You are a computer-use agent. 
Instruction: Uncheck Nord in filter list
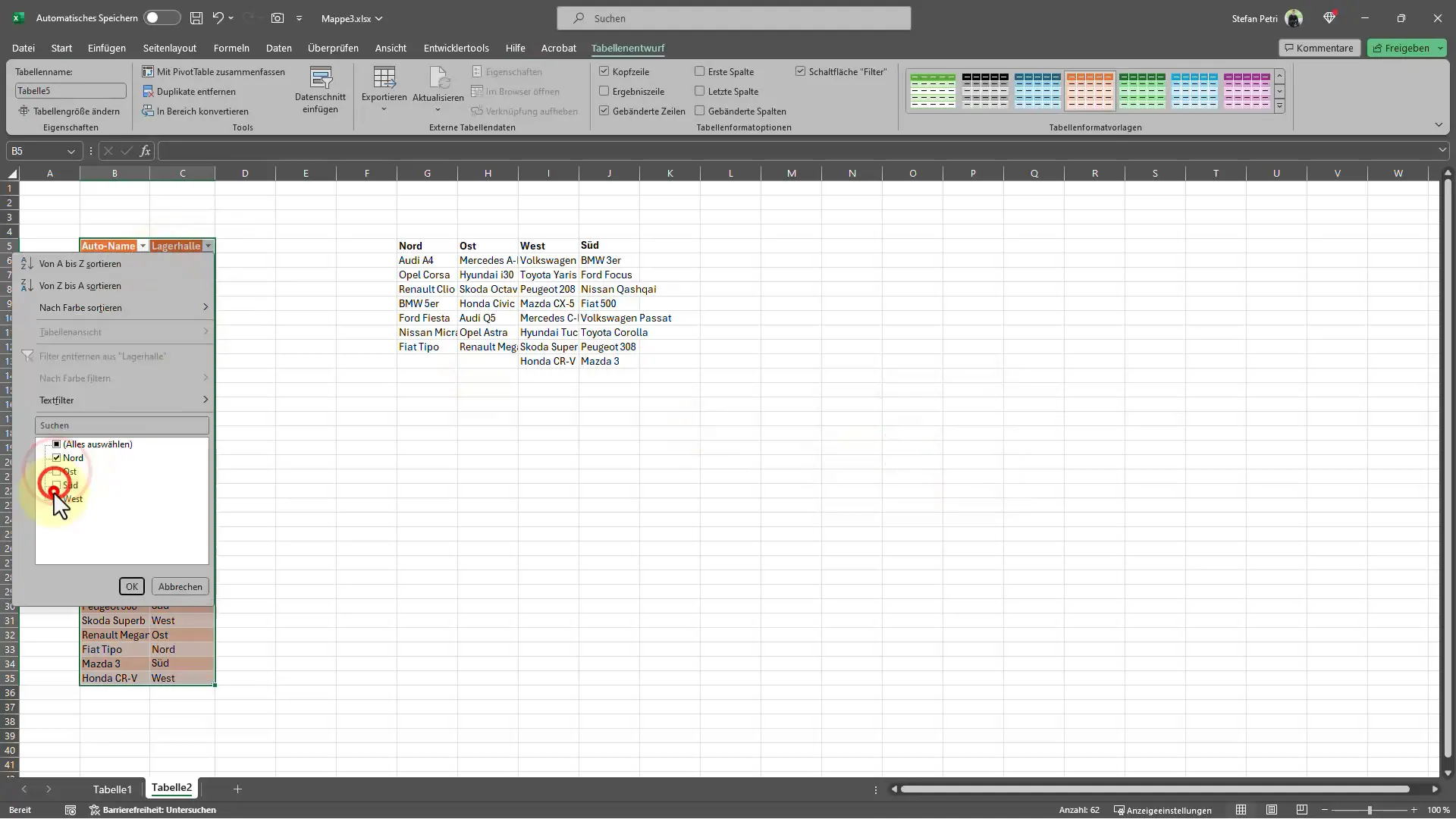click(x=56, y=458)
